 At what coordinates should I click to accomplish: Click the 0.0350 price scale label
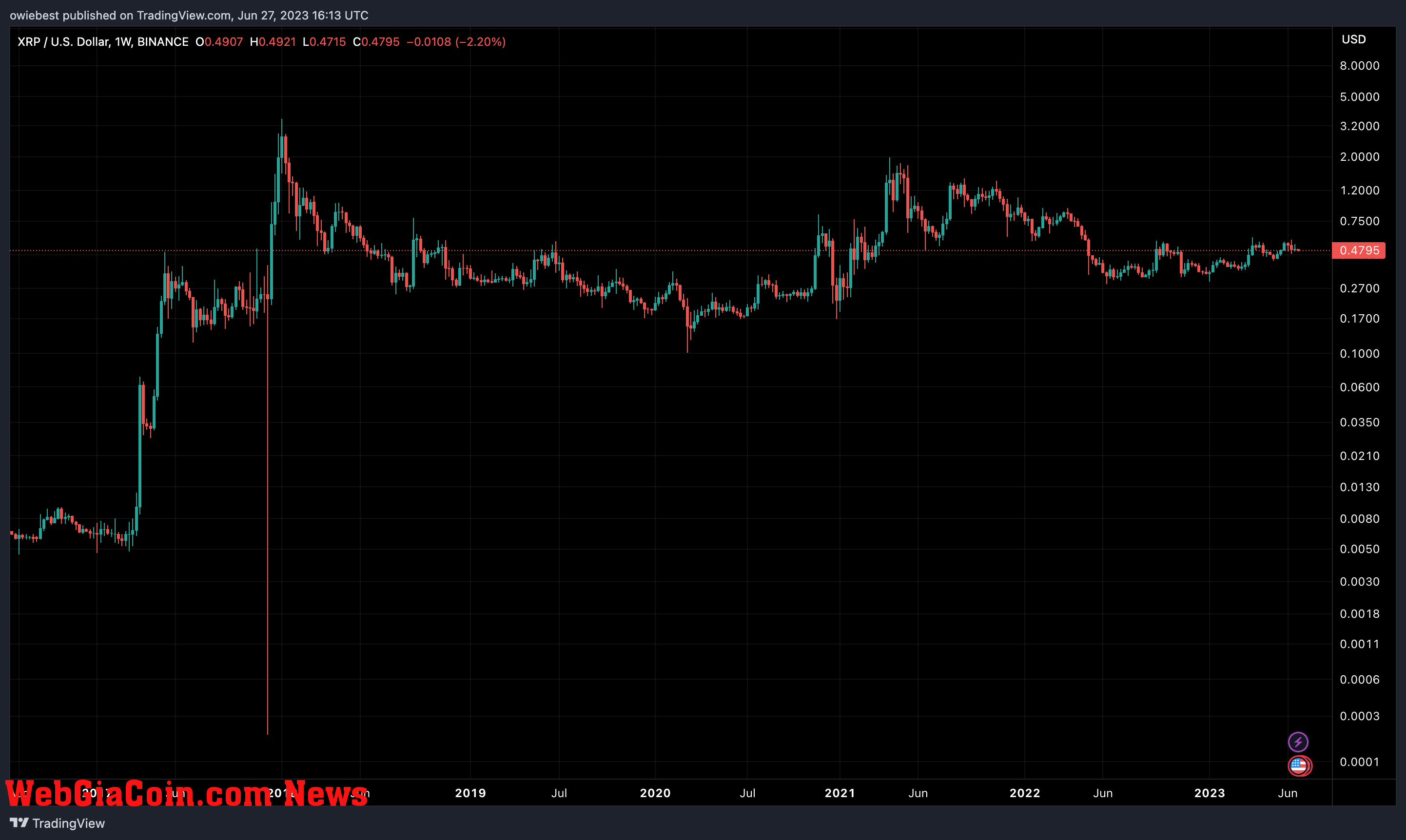point(1359,422)
